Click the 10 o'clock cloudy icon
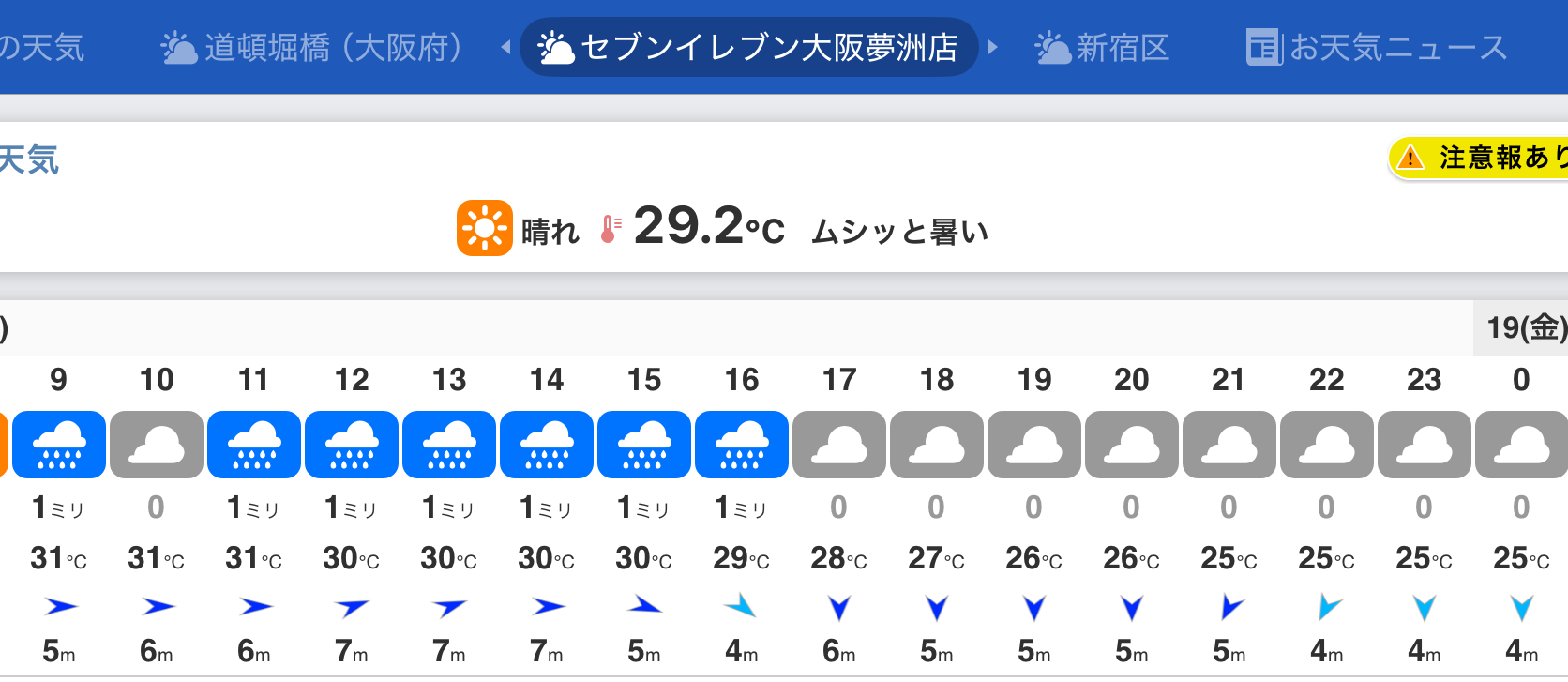 click(x=157, y=445)
